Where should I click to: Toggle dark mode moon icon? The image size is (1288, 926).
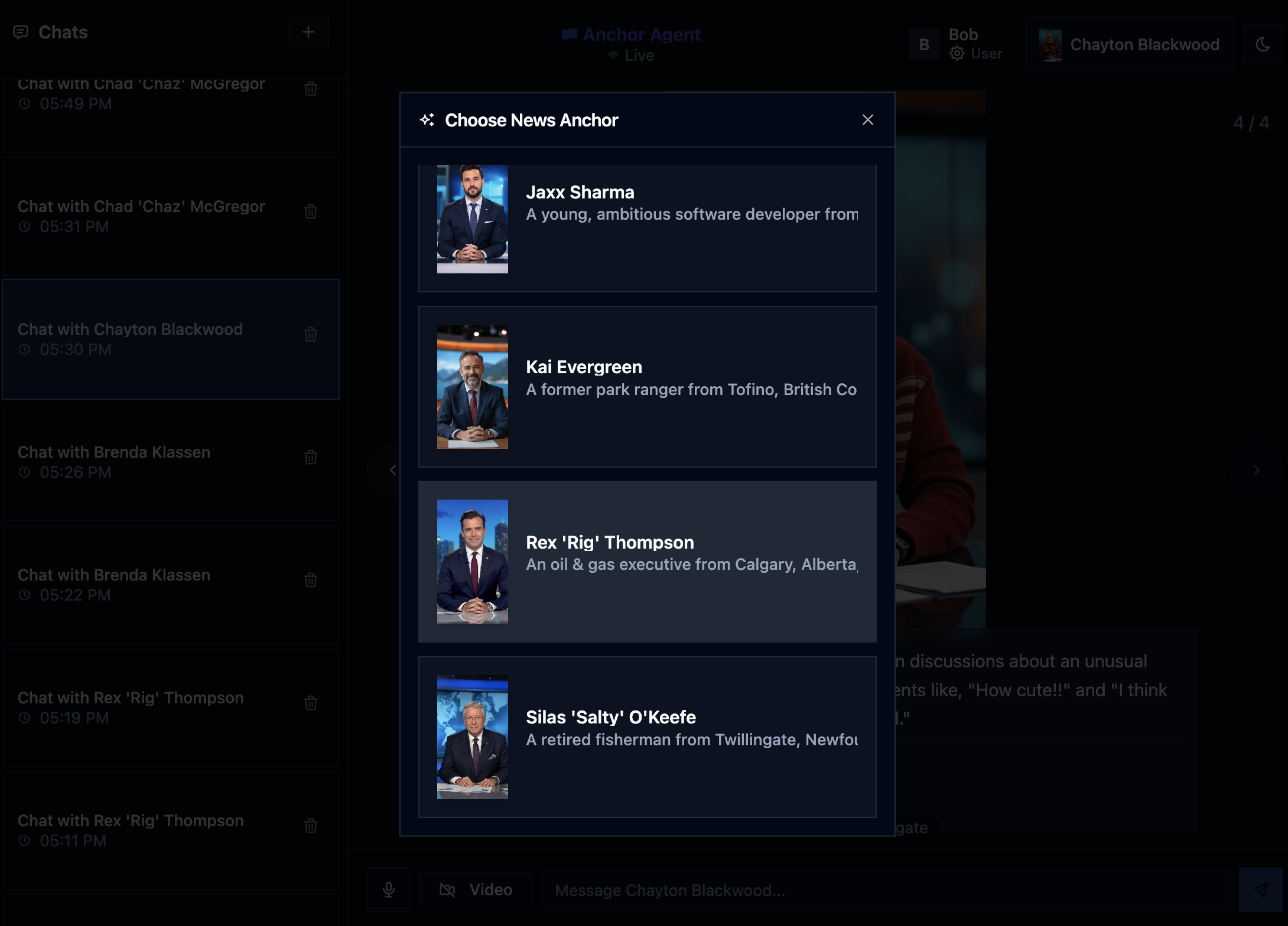pos(1263,44)
